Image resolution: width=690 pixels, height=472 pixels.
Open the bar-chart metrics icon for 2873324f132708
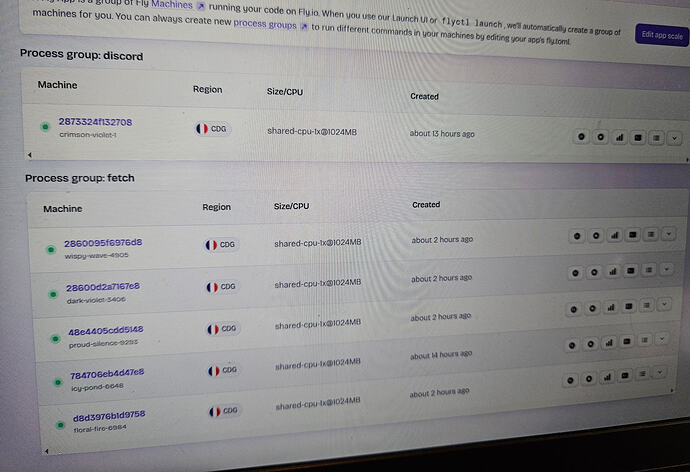[620, 138]
